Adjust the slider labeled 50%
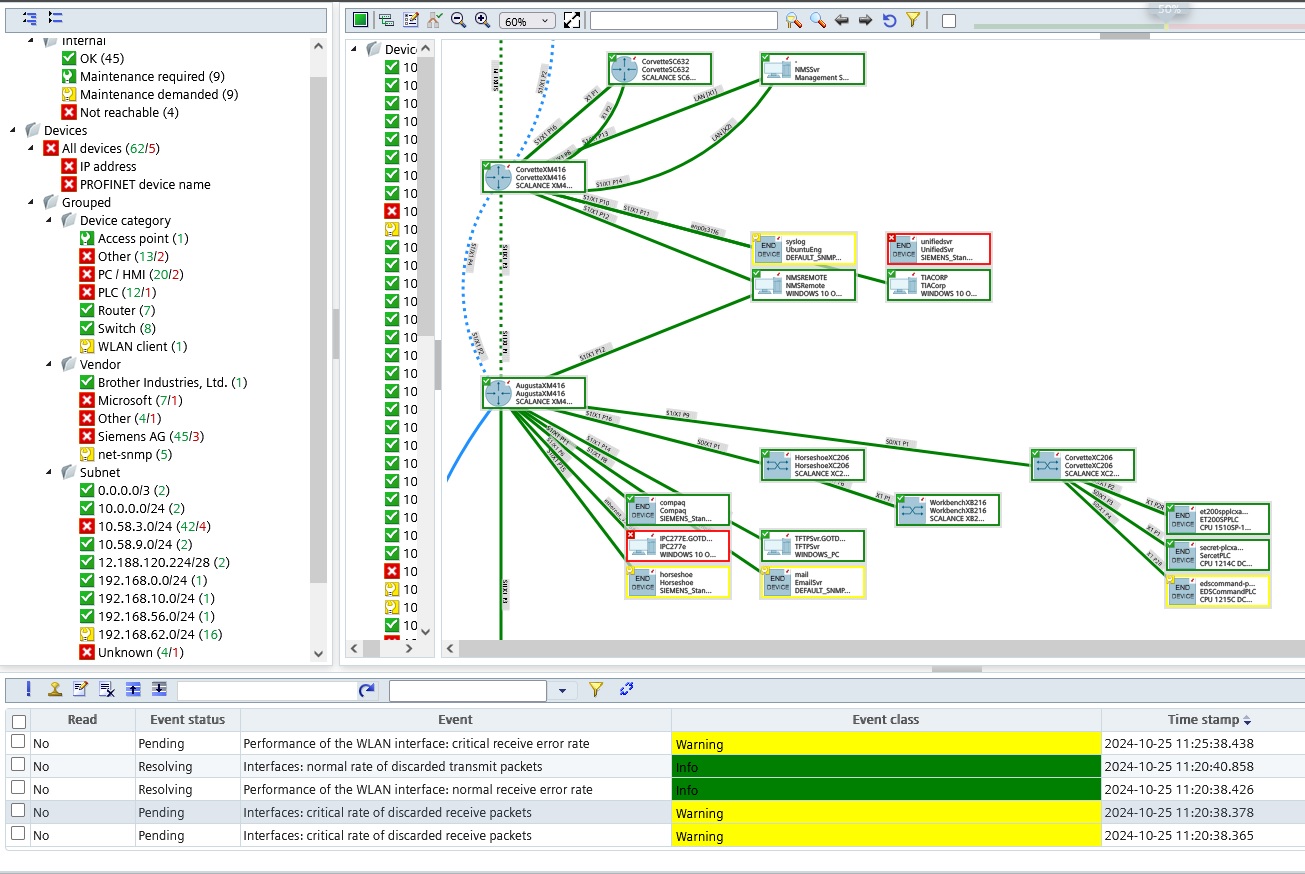This screenshot has height=874, width=1305. pos(1168,25)
